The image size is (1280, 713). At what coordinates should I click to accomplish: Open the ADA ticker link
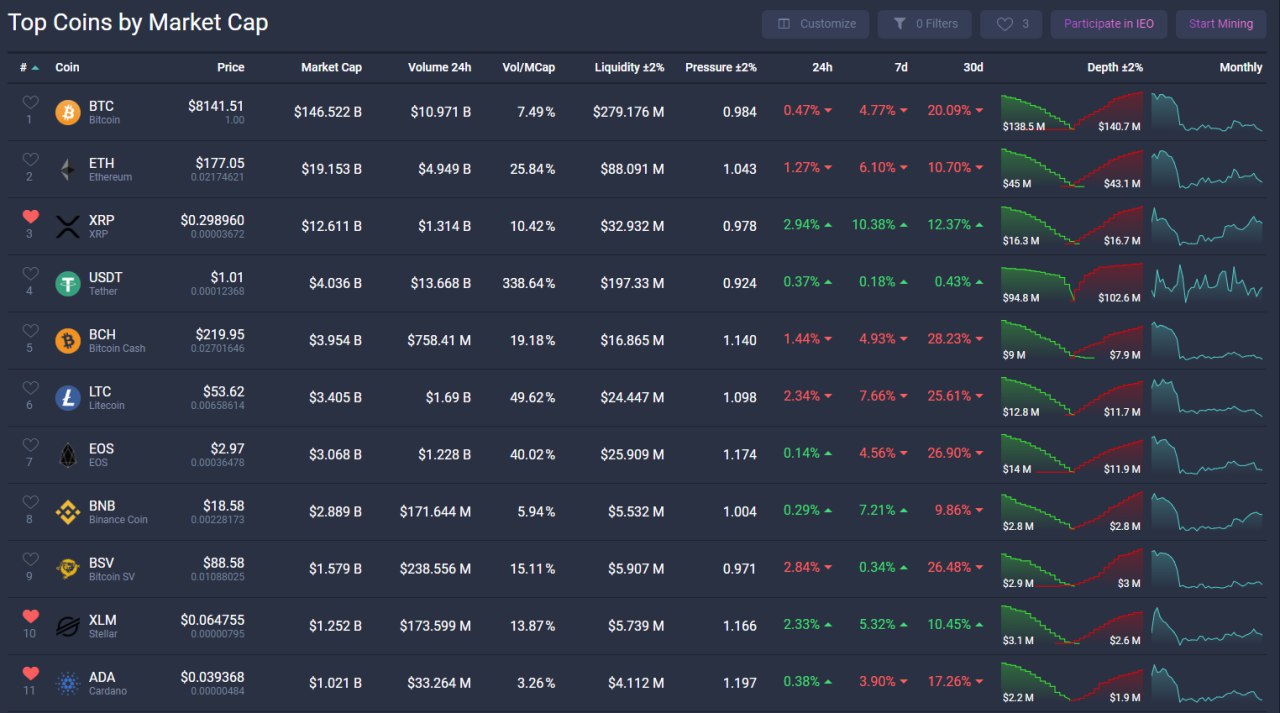click(102, 677)
